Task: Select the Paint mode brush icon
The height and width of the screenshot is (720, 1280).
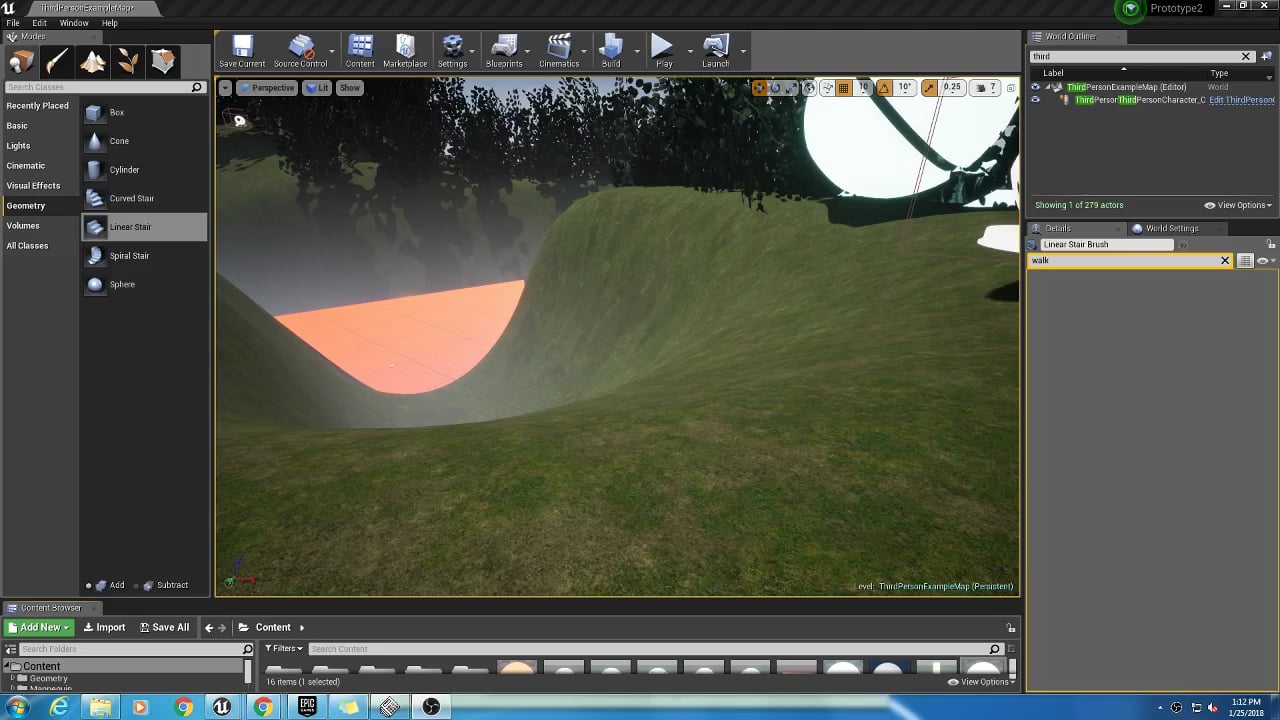Action: [x=57, y=62]
